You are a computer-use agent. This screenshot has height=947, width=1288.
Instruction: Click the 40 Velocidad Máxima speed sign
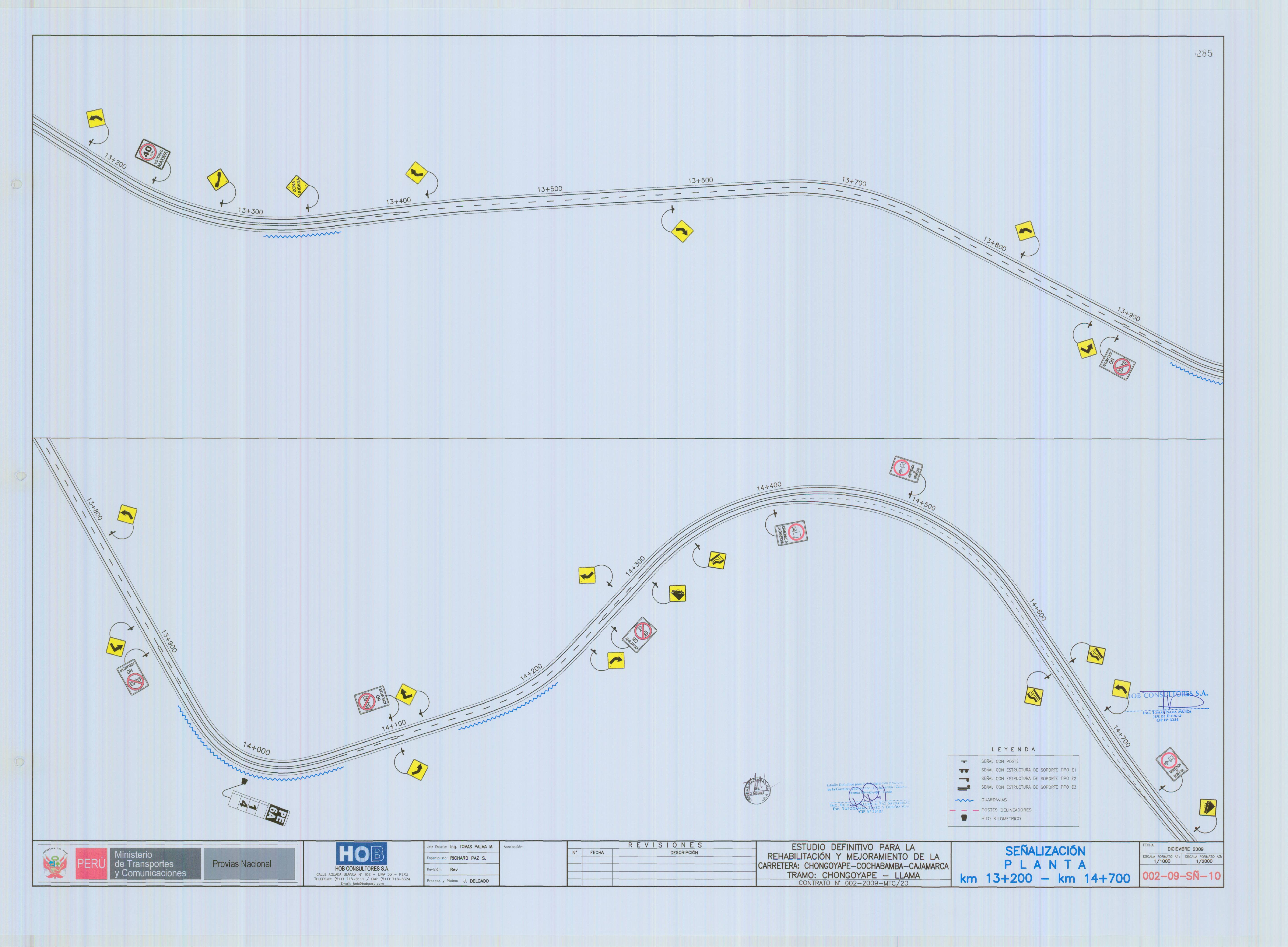pyautogui.click(x=153, y=154)
